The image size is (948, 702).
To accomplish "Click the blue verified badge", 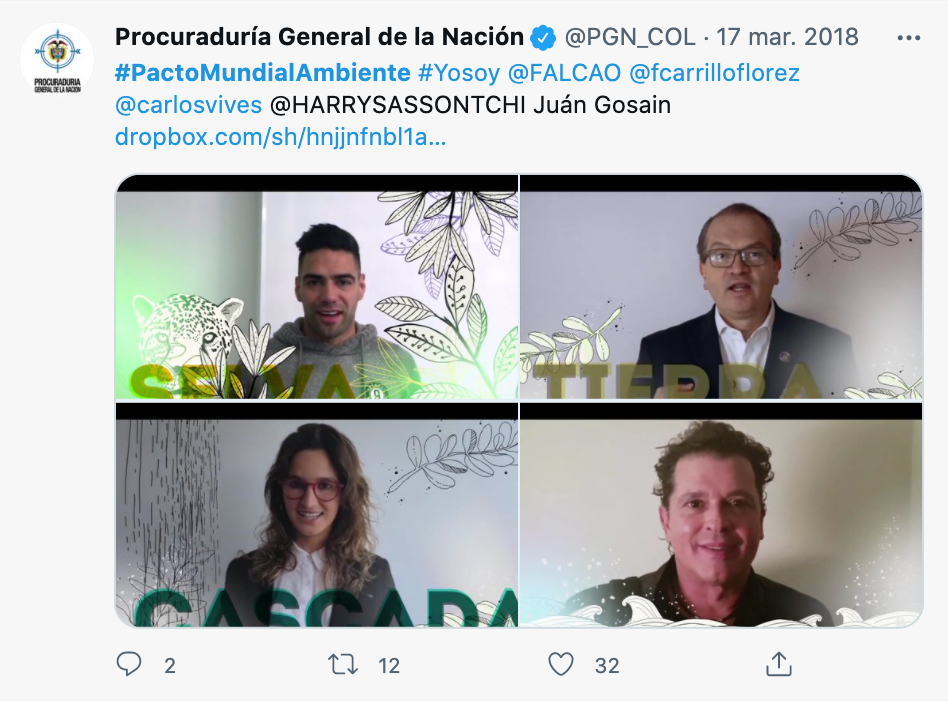I will (543, 37).
